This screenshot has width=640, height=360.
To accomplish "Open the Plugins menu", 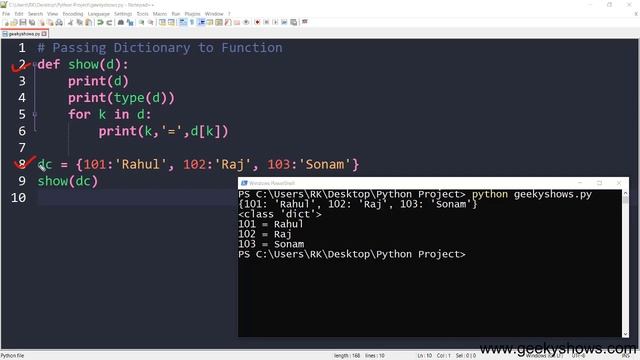I will [x=192, y=14].
